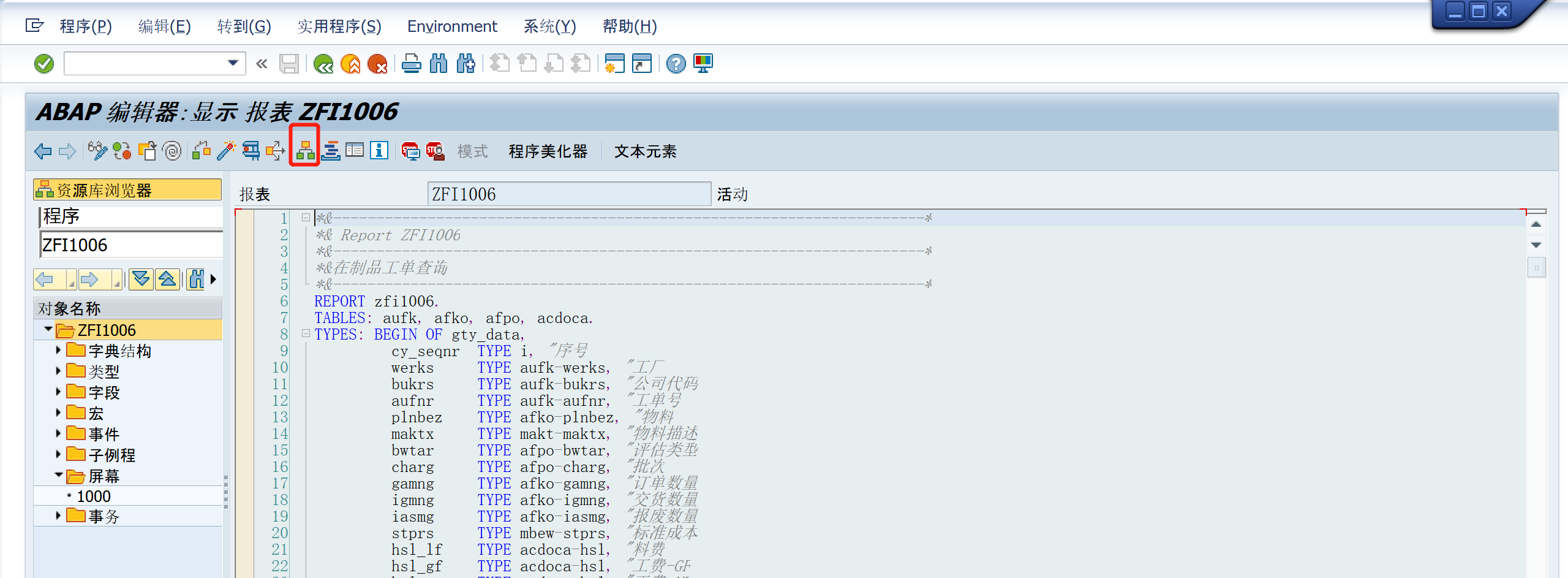The image size is (1568, 578).
Task: Display the object list via the highlighted icon
Action: [x=304, y=151]
